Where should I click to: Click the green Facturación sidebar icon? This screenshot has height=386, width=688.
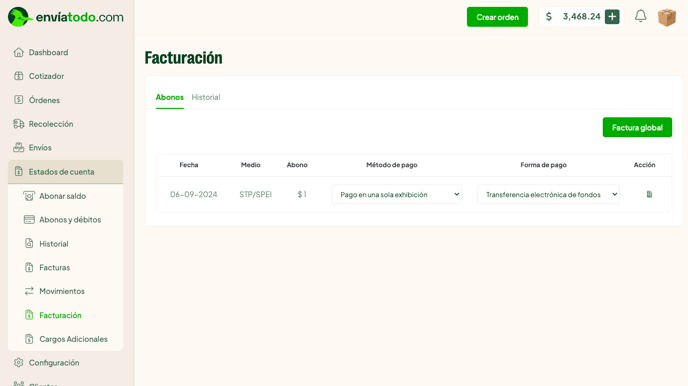coord(29,315)
